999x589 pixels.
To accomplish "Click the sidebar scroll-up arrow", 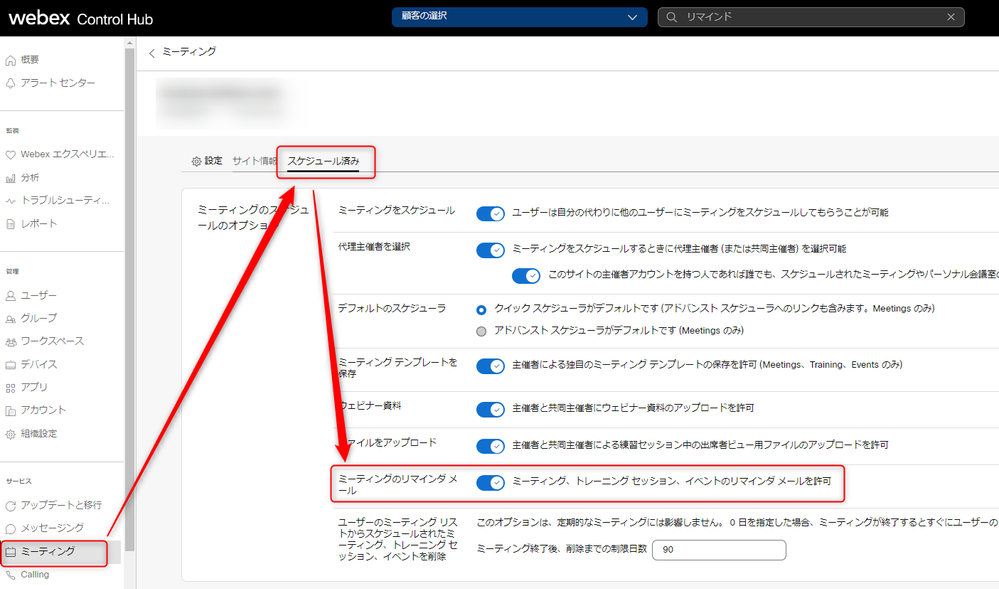I will (130, 43).
